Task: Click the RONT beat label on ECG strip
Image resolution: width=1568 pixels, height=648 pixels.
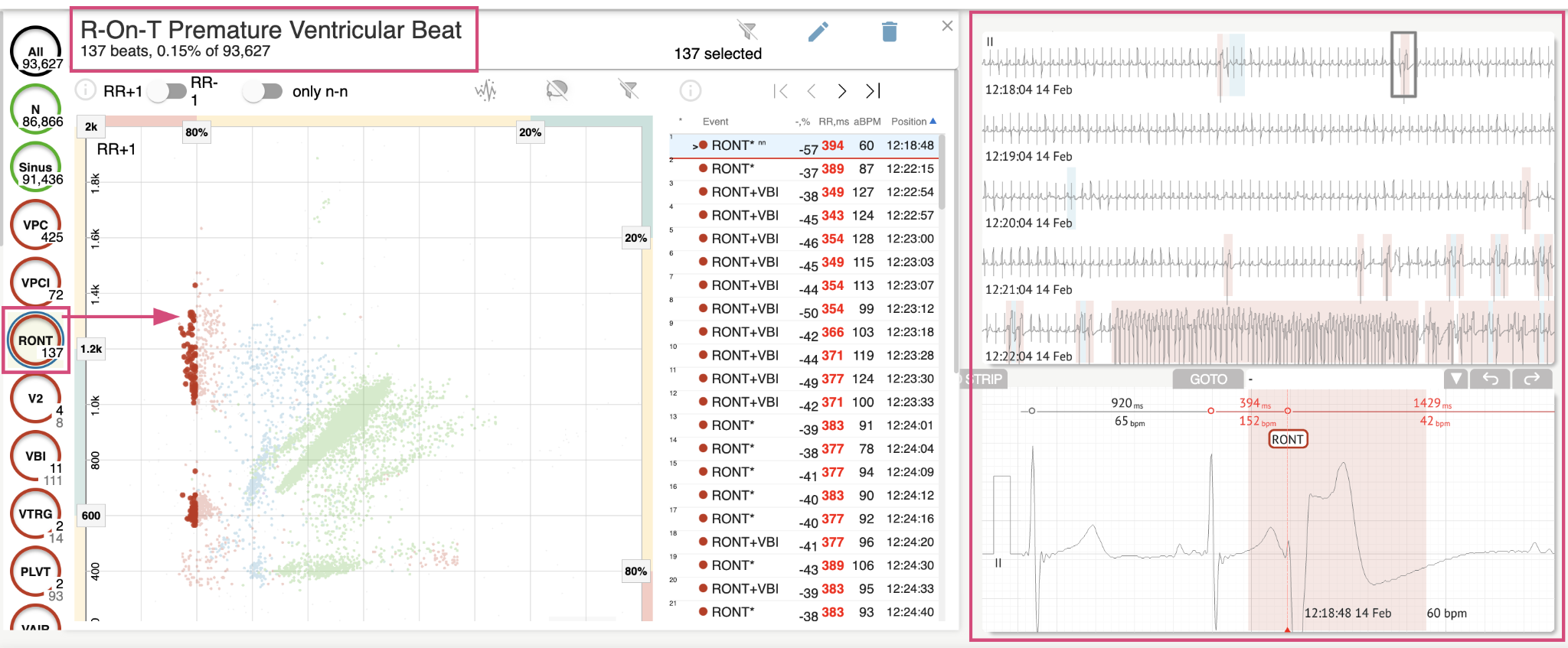Action: [1288, 439]
